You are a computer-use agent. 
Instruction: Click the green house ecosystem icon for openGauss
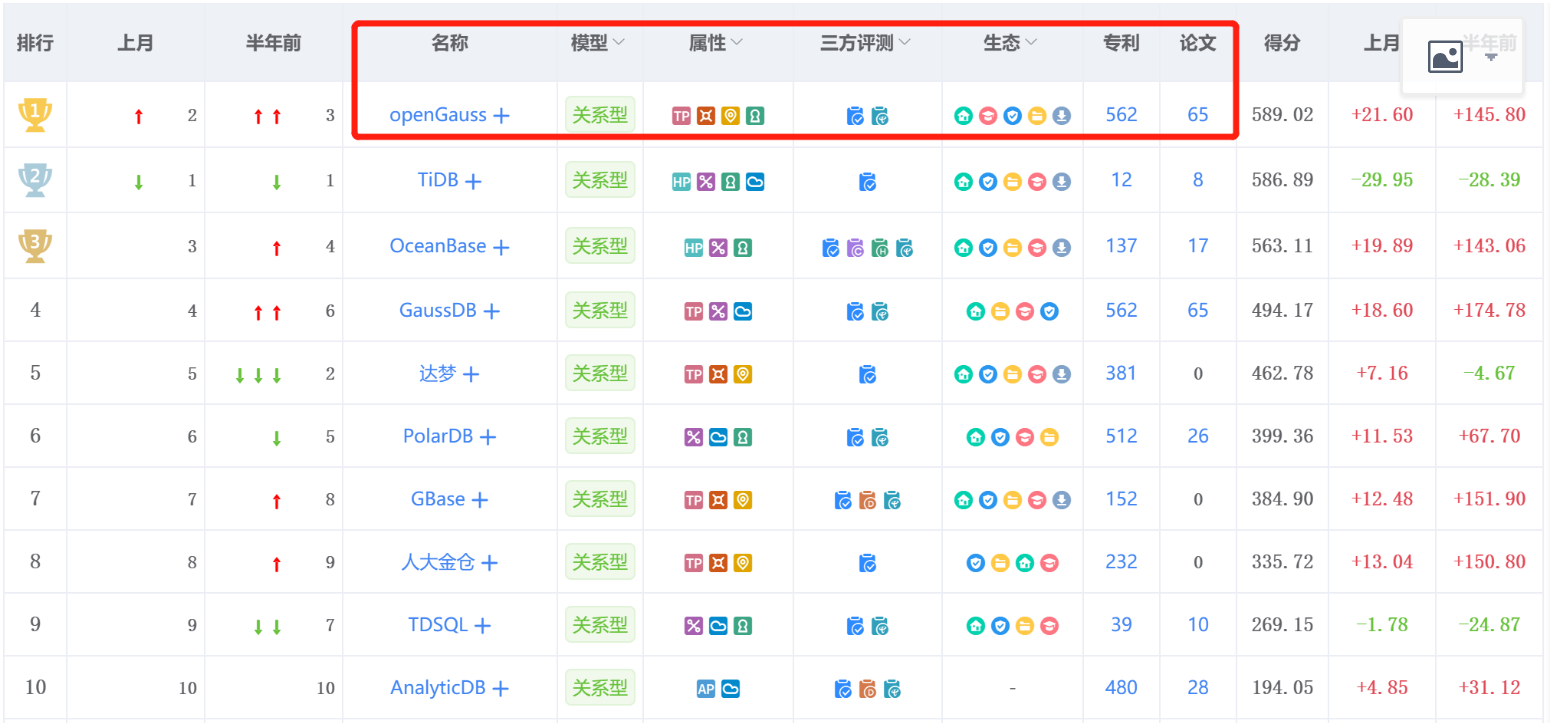tap(963, 116)
